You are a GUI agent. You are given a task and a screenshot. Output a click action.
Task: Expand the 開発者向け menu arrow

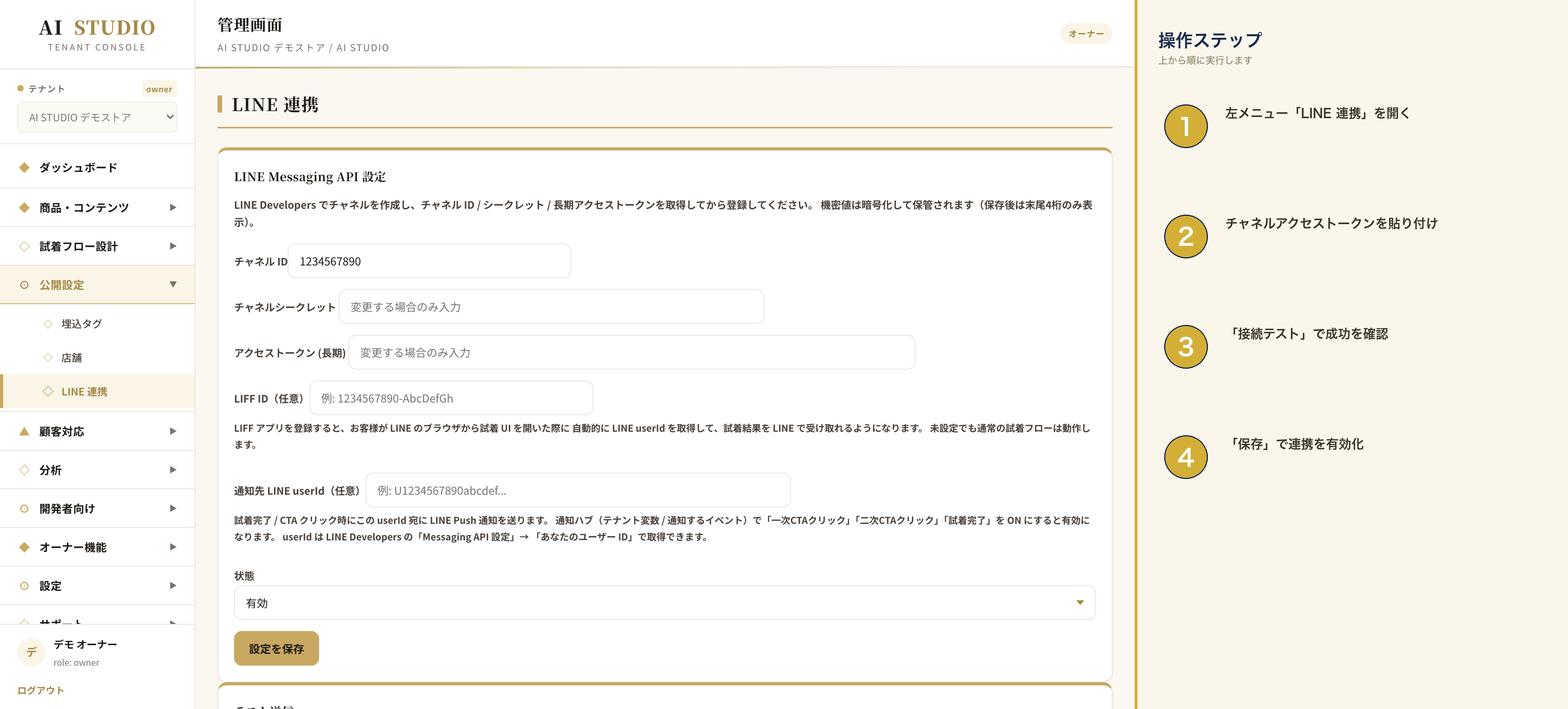[173, 508]
